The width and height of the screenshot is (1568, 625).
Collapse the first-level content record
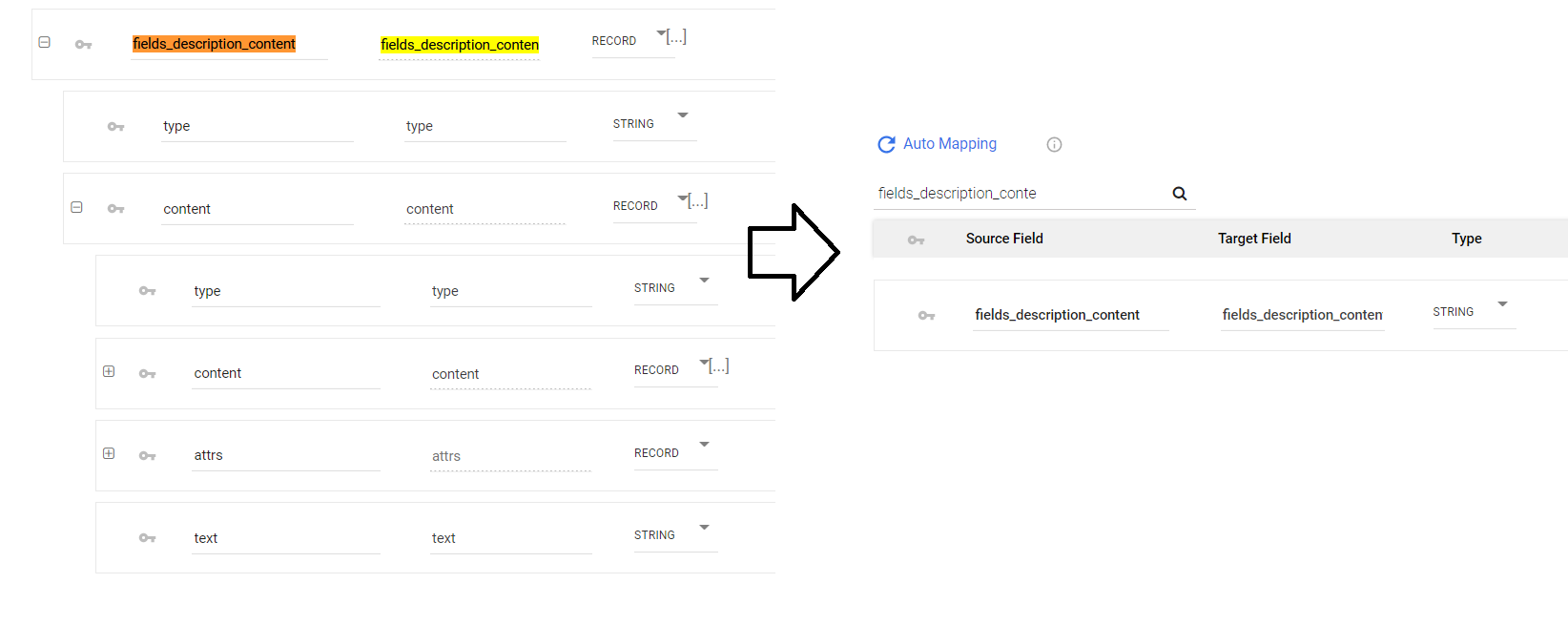coord(76,207)
